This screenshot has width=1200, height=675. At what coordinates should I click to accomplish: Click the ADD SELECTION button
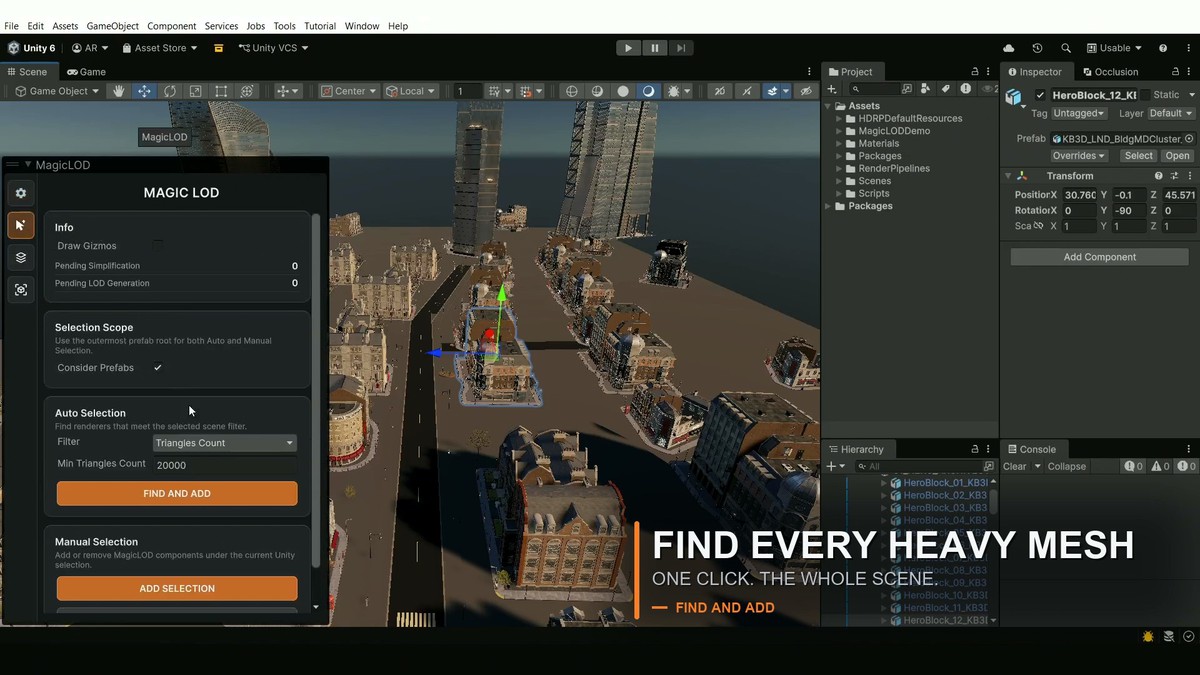click(177, 588)
